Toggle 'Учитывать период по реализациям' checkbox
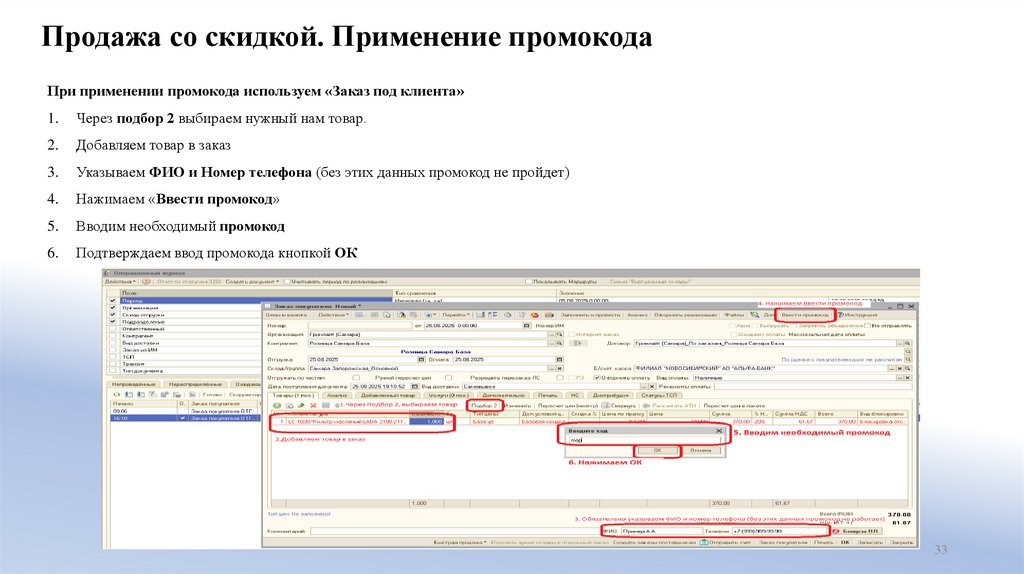The image size is (1024, 574). click(x=287, y=281)
